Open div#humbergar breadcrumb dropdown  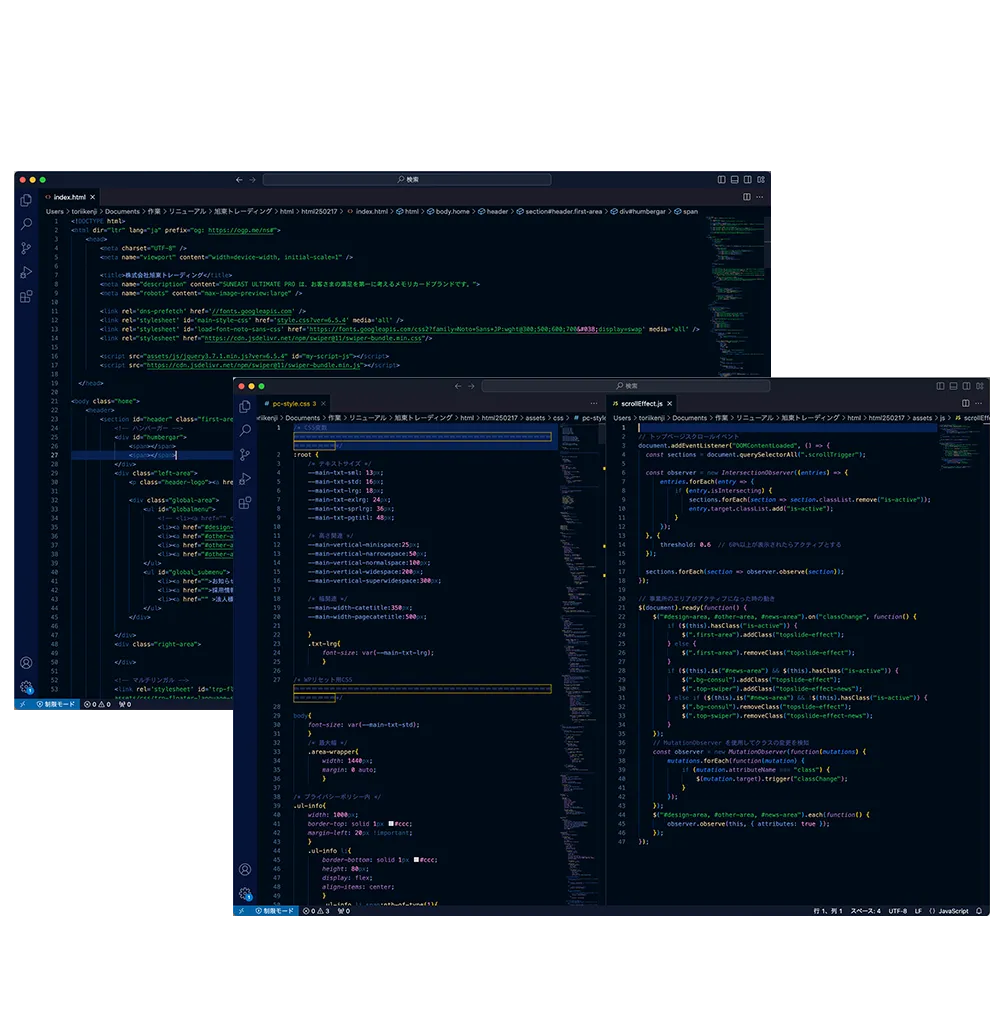[x=638, y=212]
